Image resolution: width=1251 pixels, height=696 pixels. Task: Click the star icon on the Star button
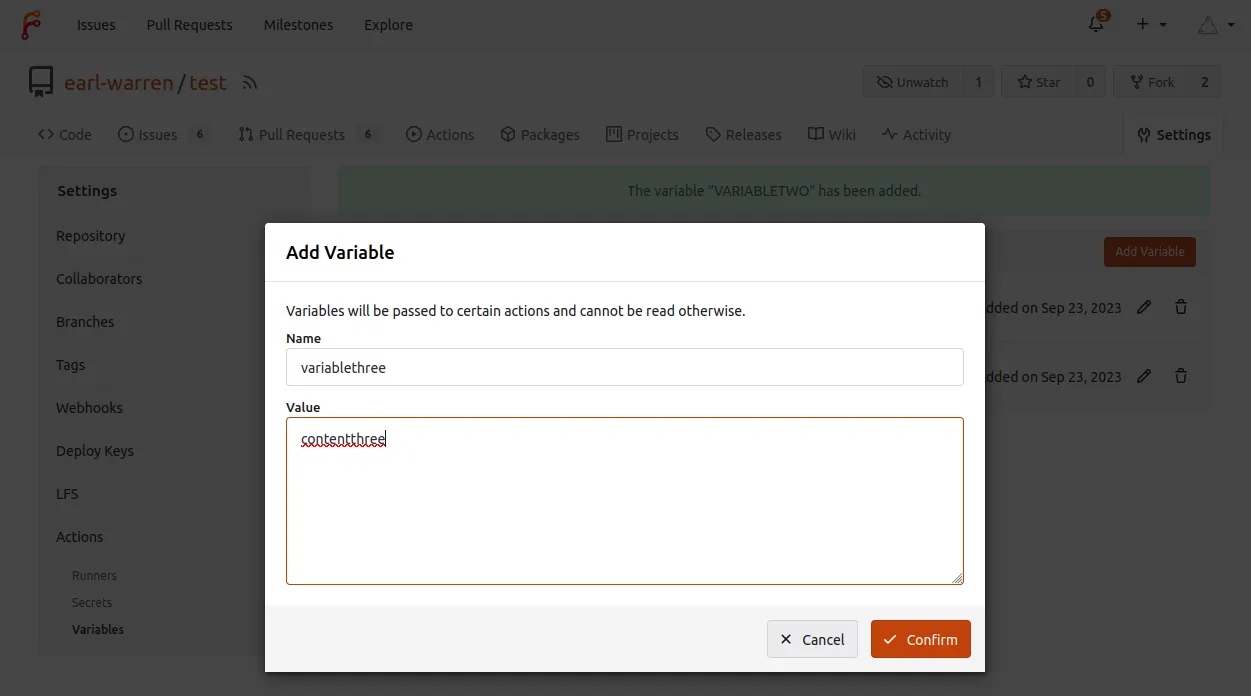[1024, 82]
